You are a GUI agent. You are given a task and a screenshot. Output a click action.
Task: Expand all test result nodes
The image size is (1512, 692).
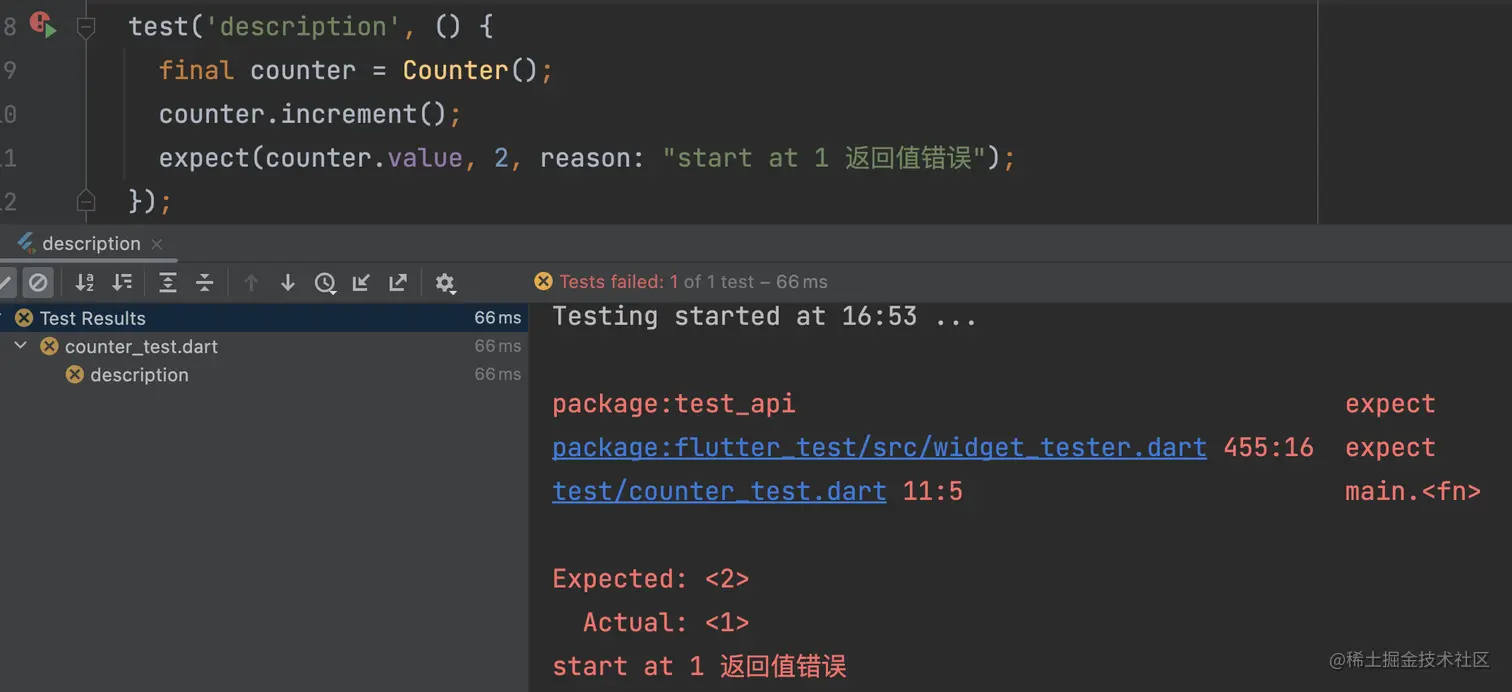click(168, 283)
